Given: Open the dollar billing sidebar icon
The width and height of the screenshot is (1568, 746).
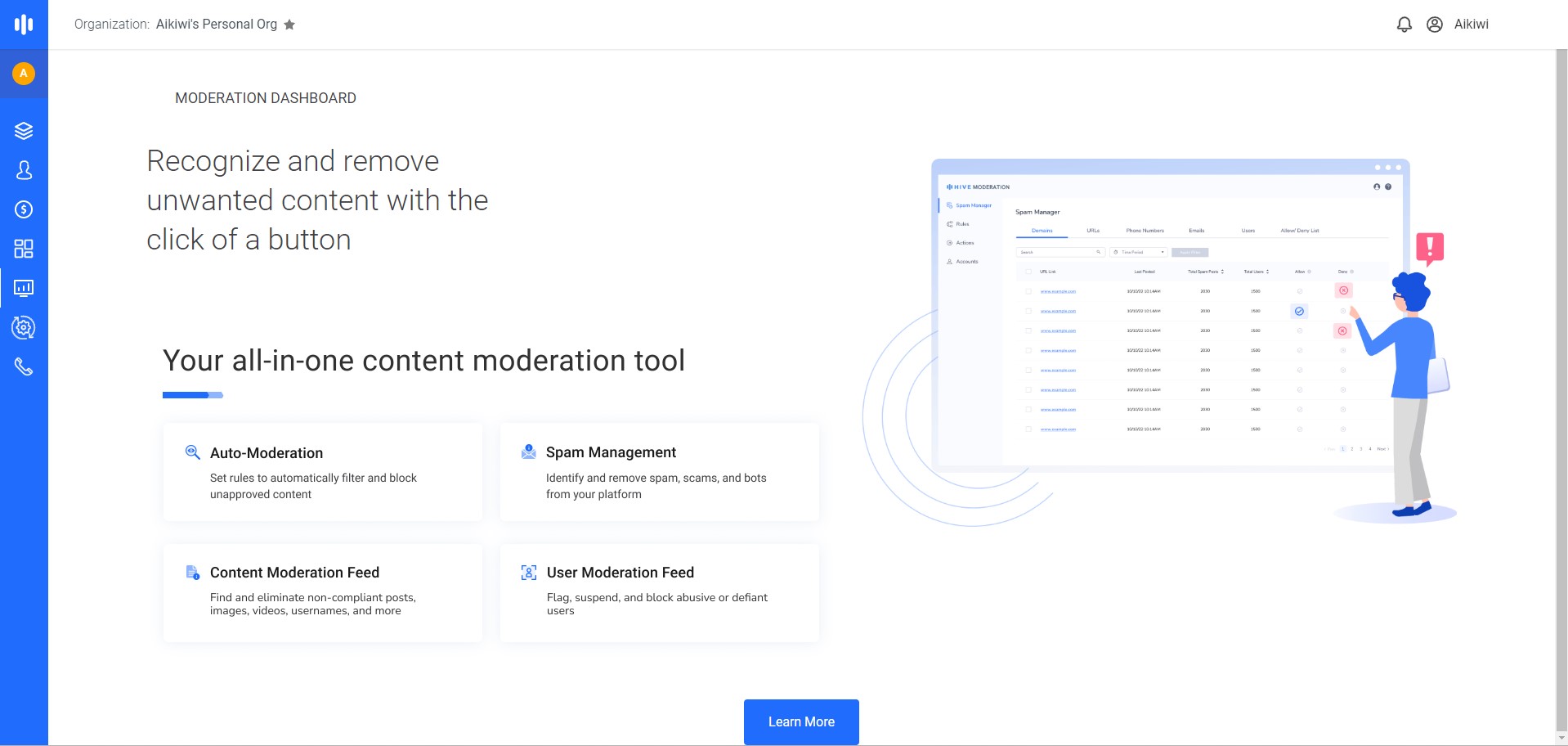Looking at the screenshot, I should click(x=24, y=209).
